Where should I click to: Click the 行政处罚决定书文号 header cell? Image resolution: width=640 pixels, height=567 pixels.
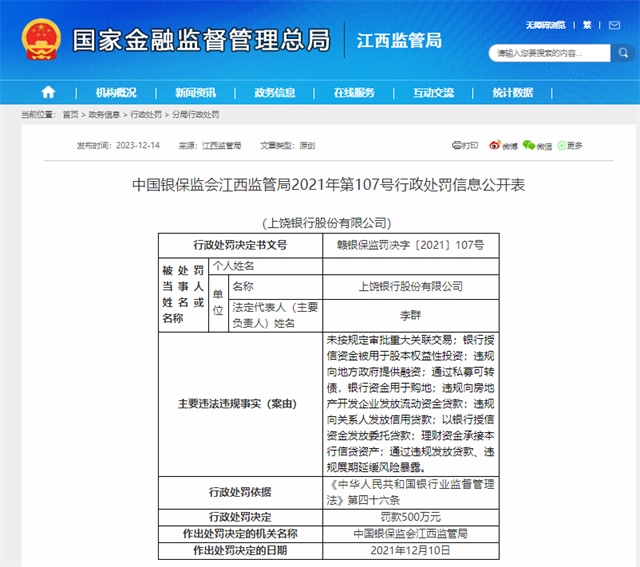[x=240, y=245]
